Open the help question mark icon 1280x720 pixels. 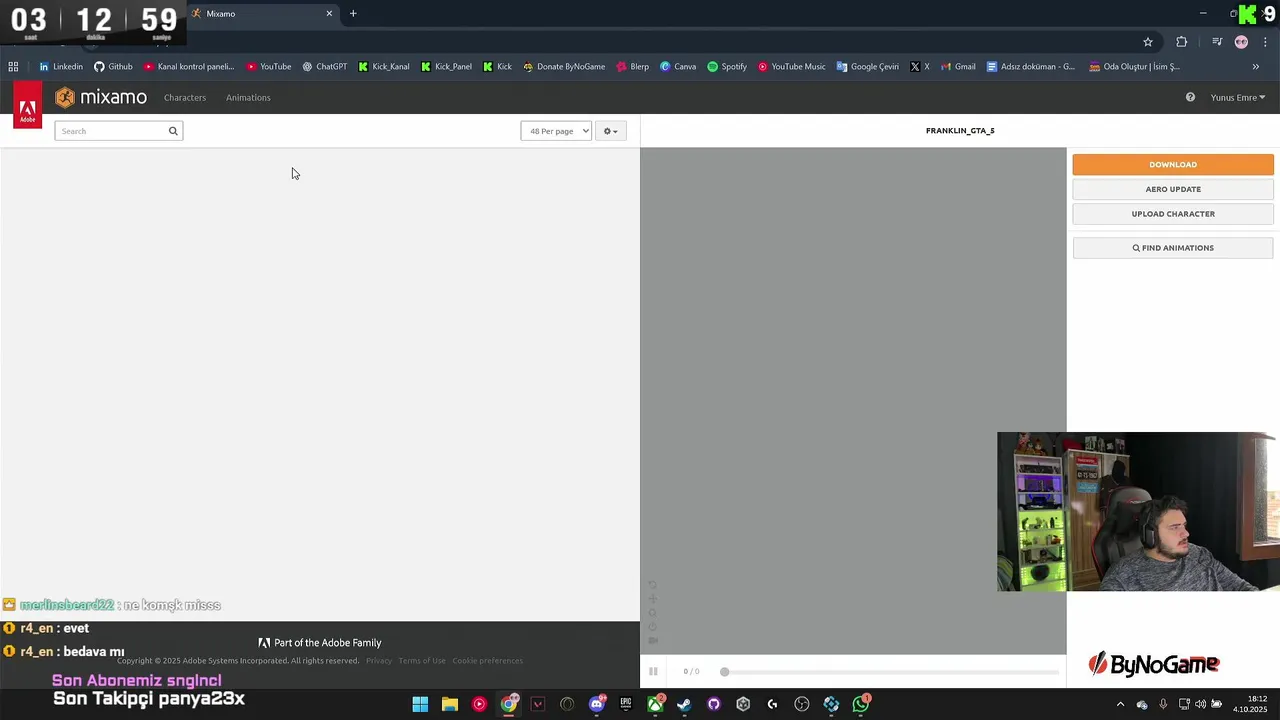point(1190,97)
